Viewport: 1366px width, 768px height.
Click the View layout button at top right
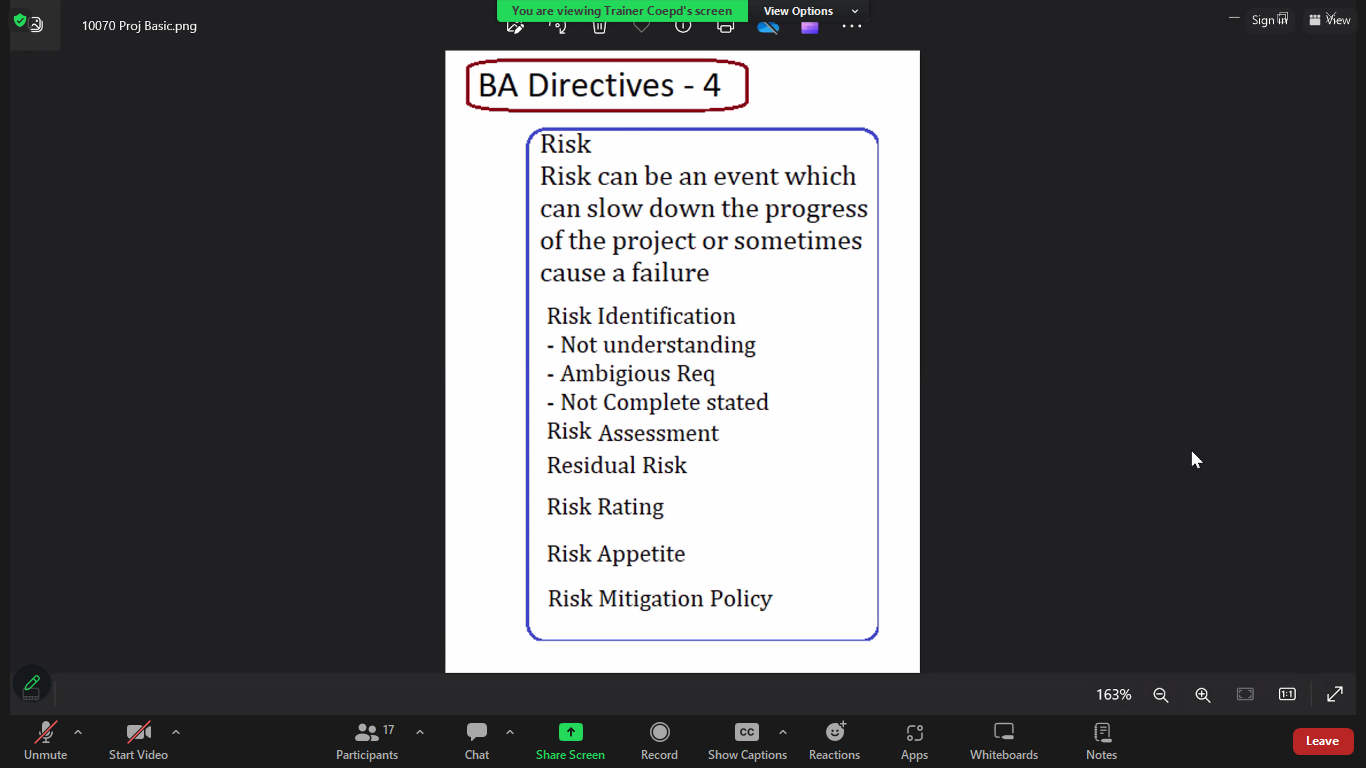1330,20
